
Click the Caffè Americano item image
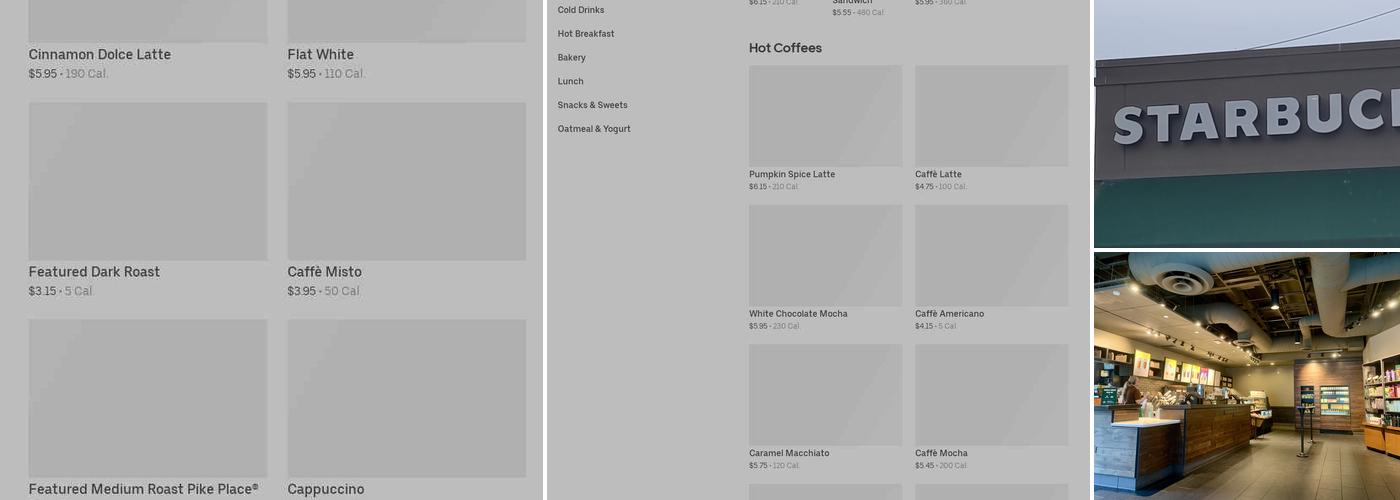[991, 256]
